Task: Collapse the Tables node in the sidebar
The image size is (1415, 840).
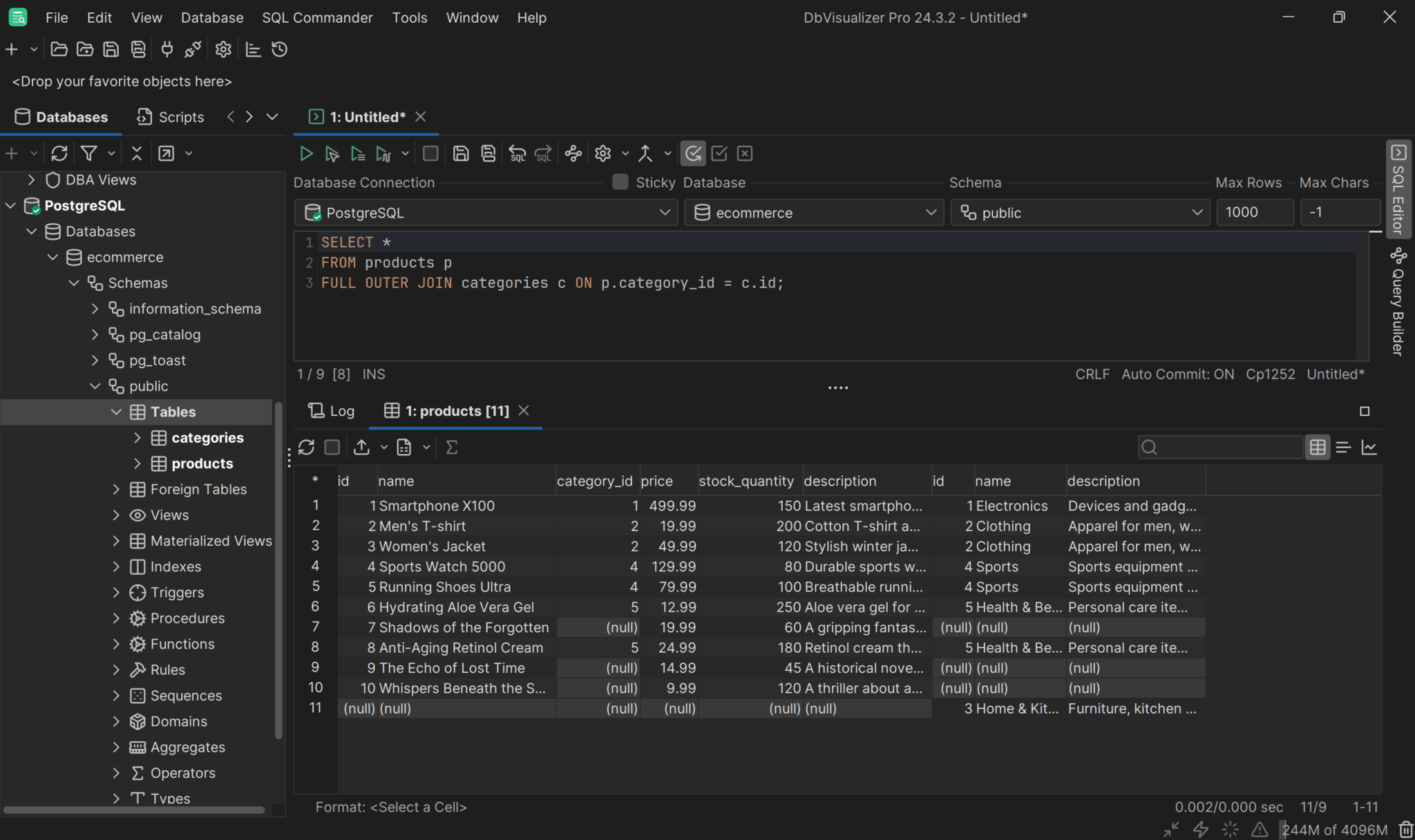Action: (x=116, y=412)
